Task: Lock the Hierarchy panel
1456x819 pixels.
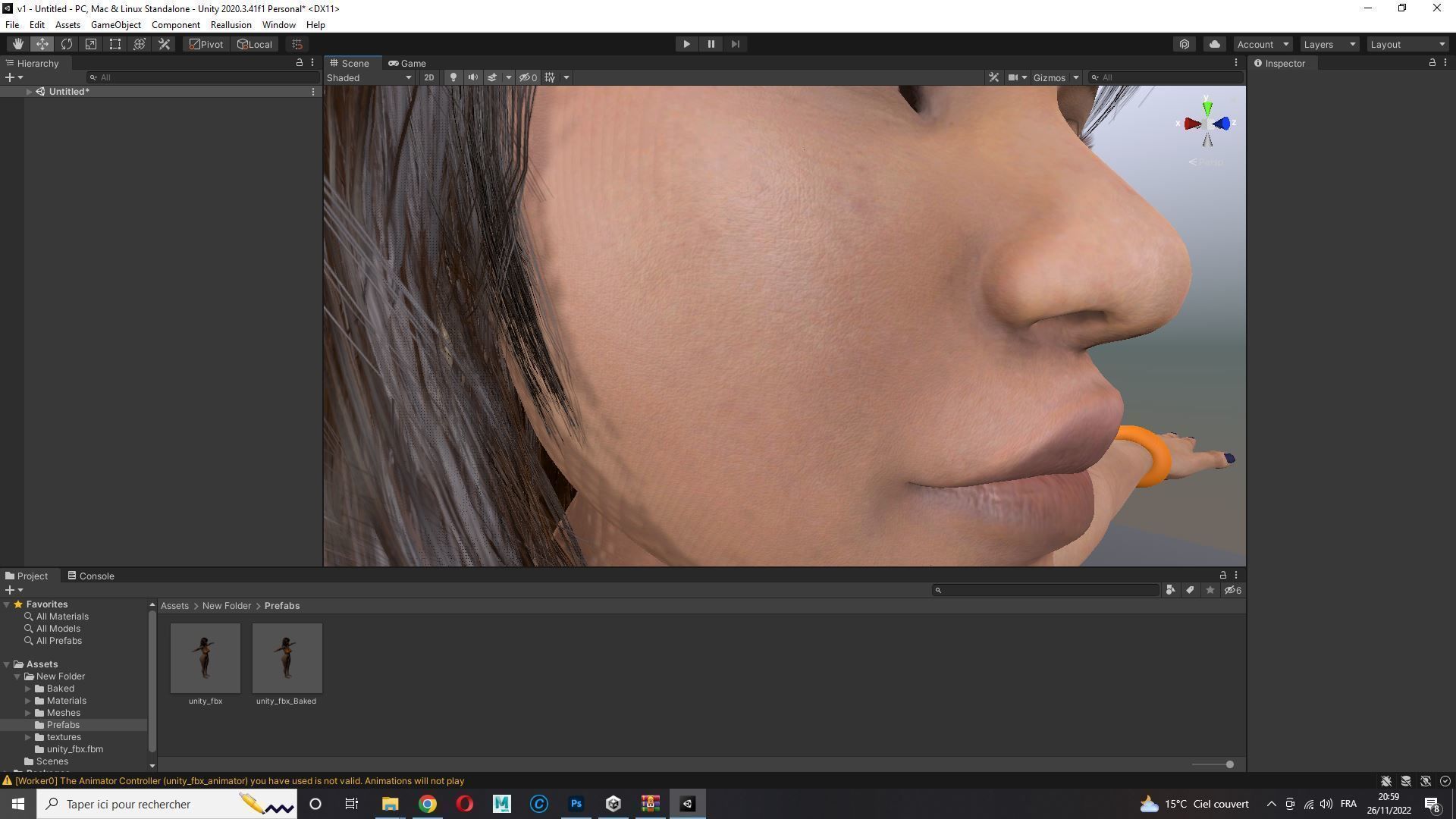Action: coord(299,63)
